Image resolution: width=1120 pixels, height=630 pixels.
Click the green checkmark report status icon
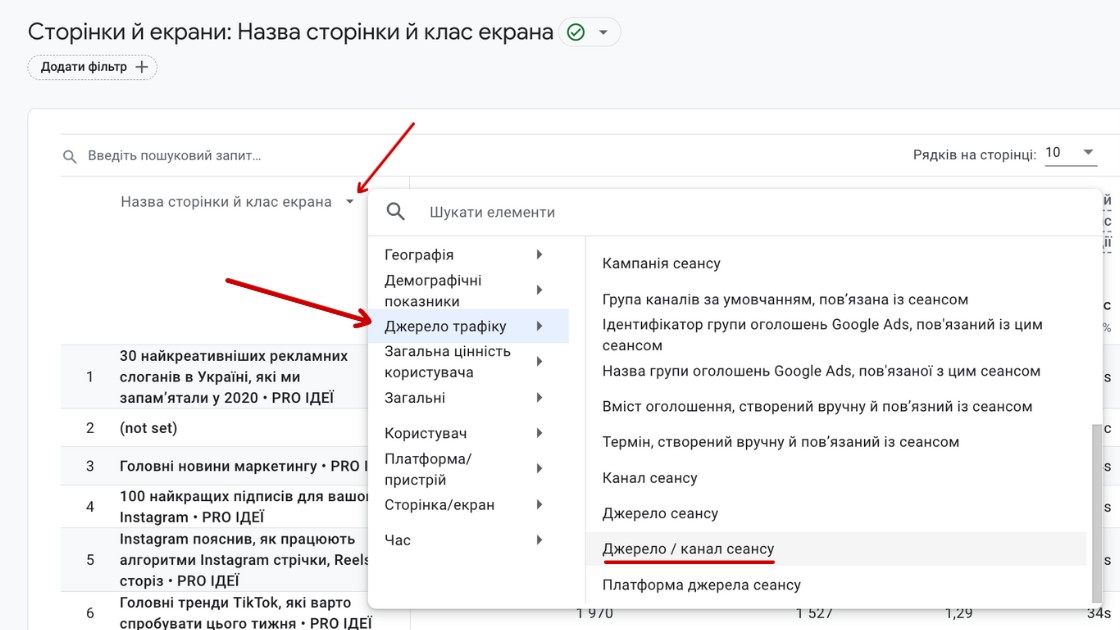pos(576,32)
